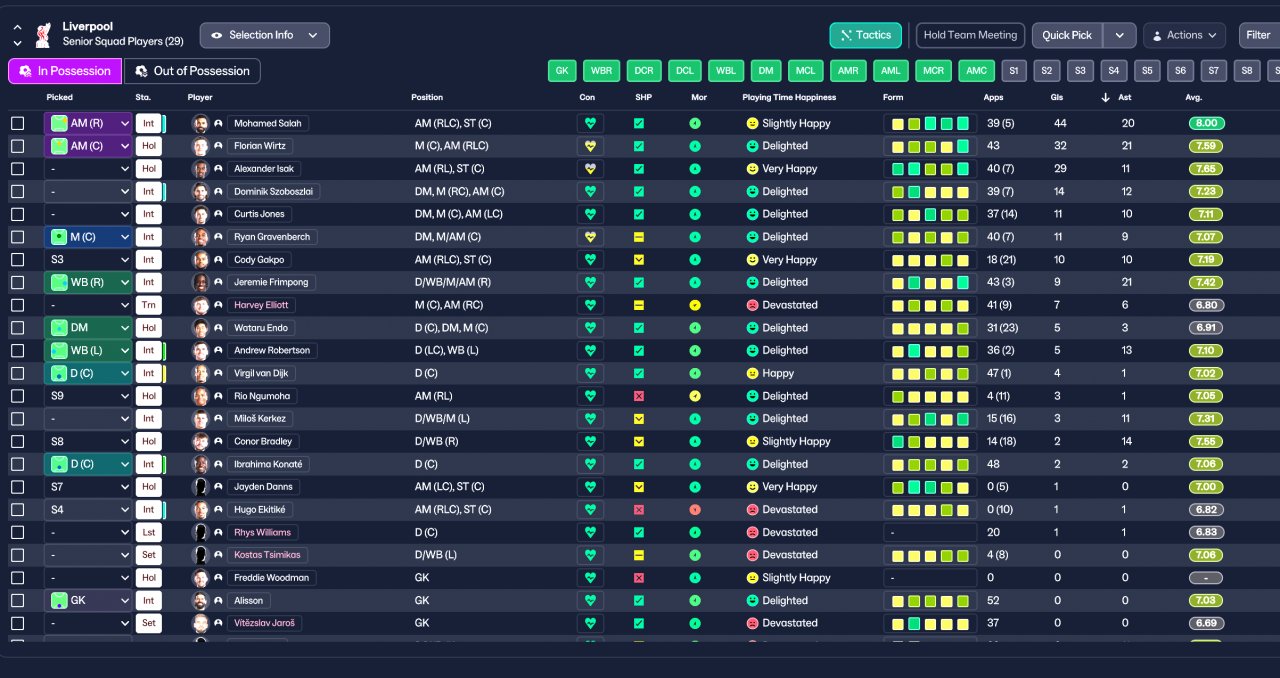Click Jayden Danns' silhouette portrait

200,487
